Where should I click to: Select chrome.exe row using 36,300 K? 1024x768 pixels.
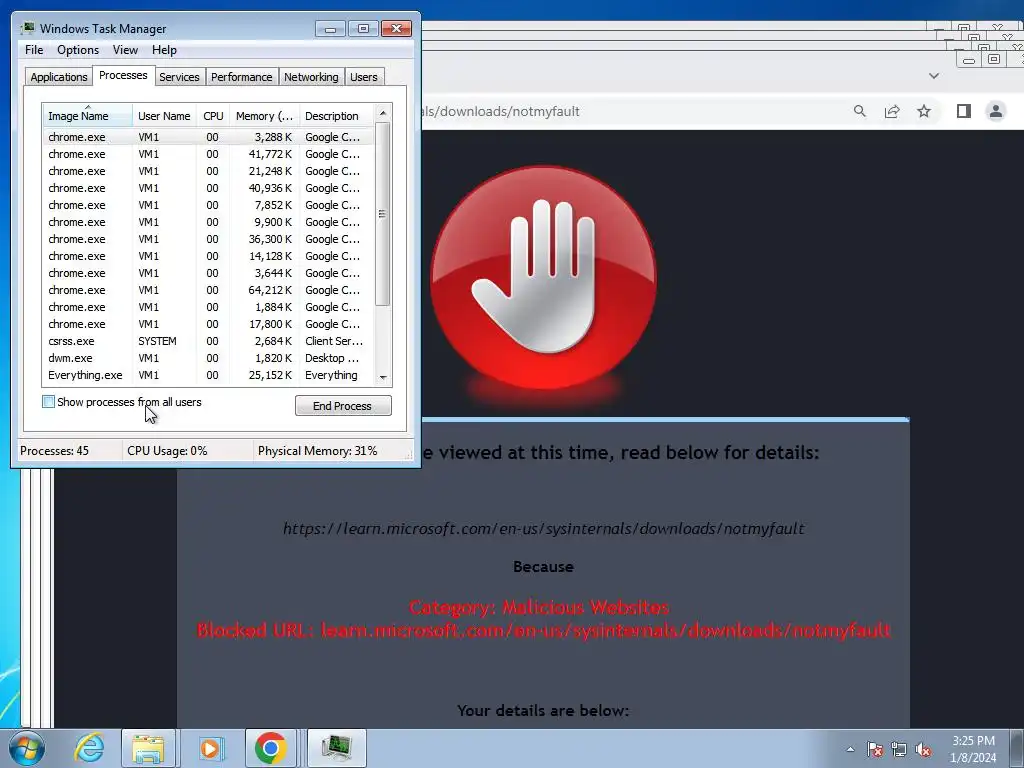click(209, 239)
